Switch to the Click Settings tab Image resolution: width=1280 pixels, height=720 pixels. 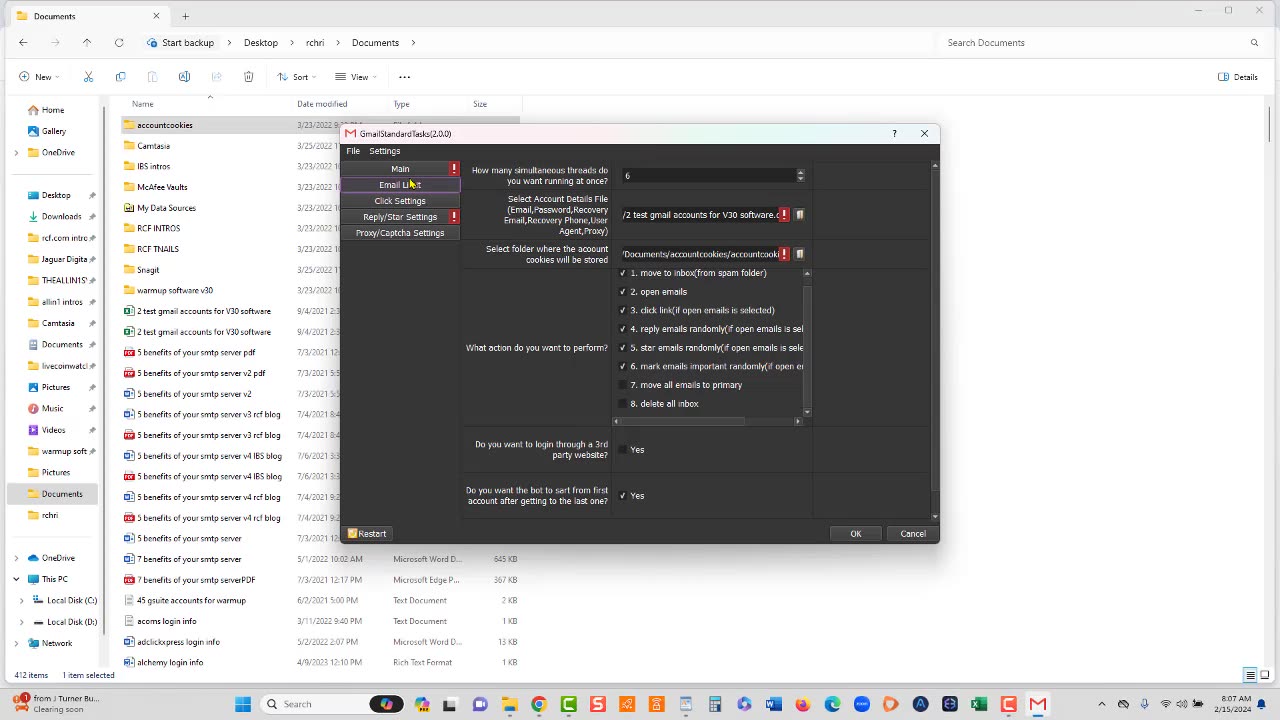[400, 201]
